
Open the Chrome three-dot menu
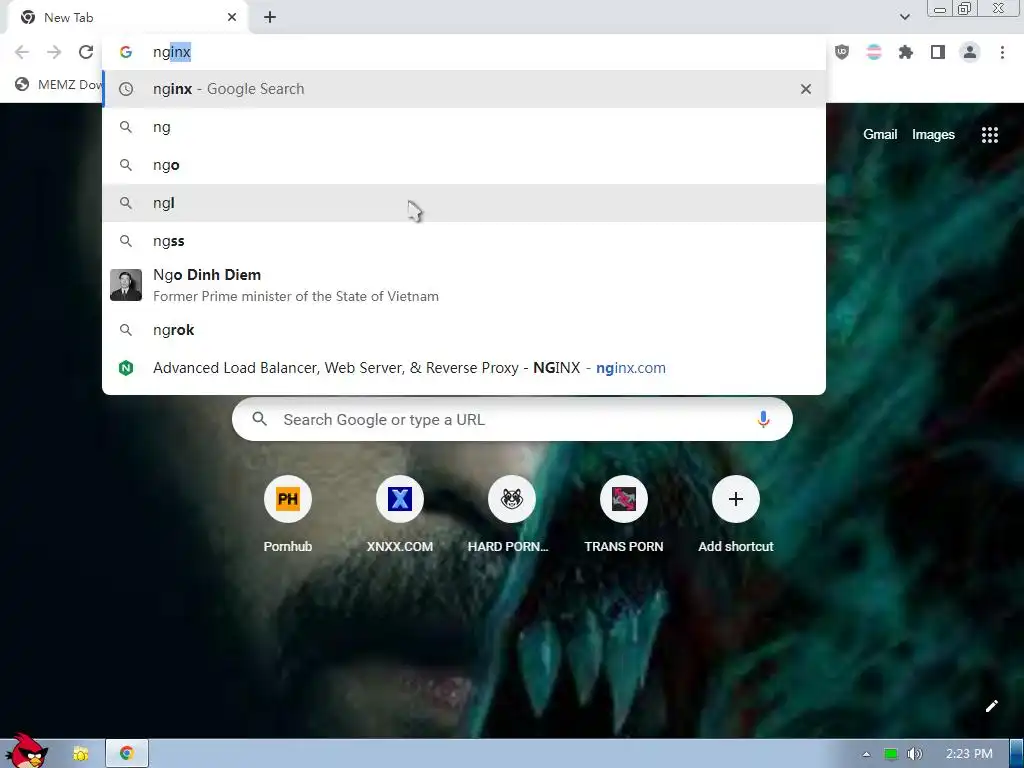1002,52
